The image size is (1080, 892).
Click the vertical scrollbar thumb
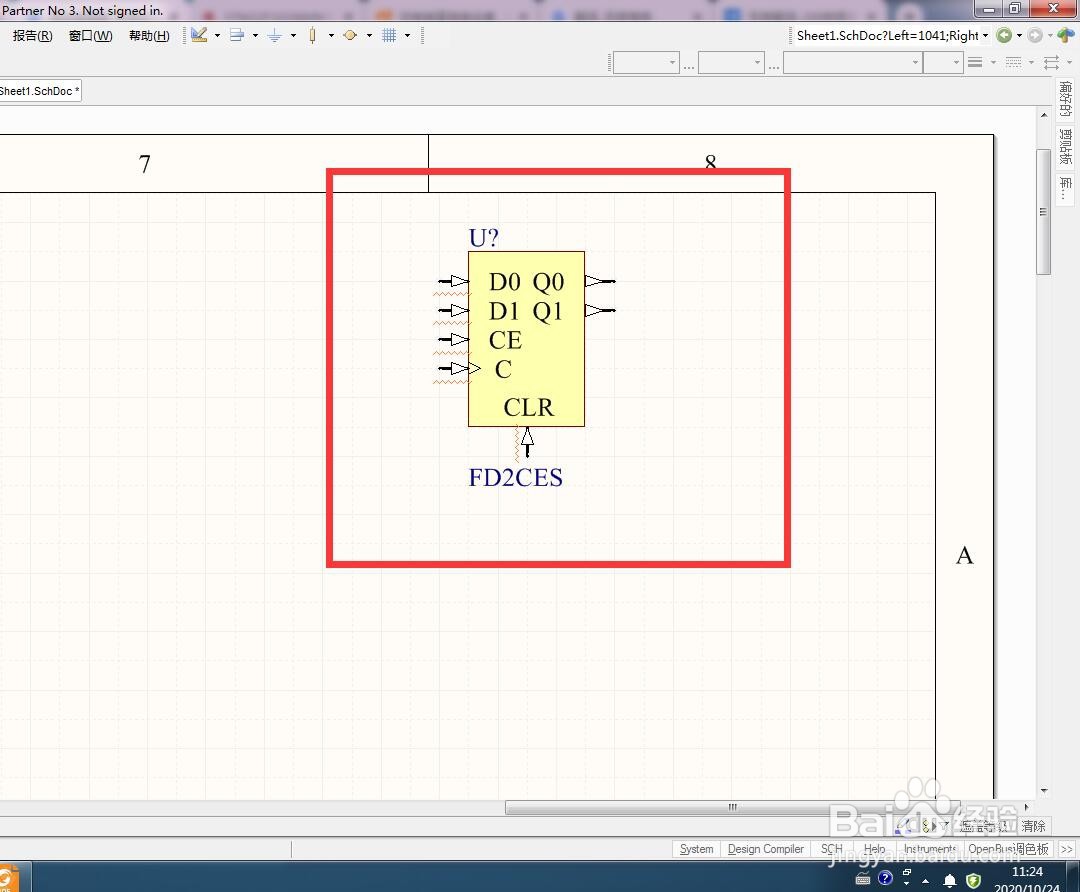1043,211
